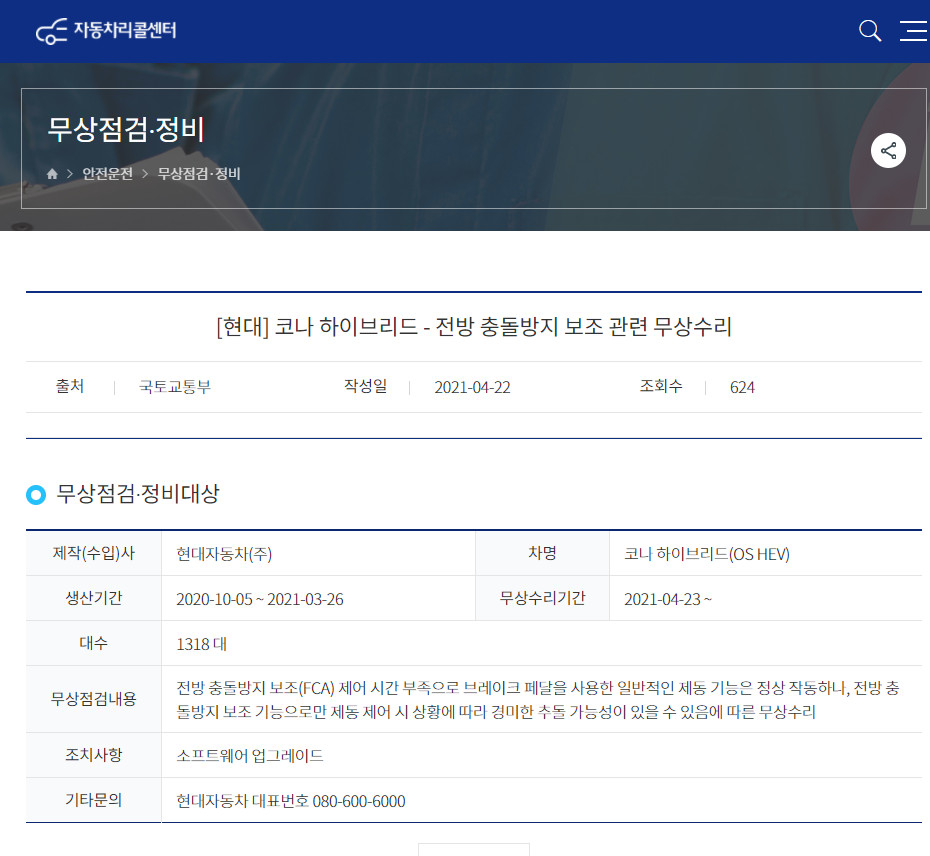Click the 조치사항 row label
The image size is (930, 856).
(94, 755)
